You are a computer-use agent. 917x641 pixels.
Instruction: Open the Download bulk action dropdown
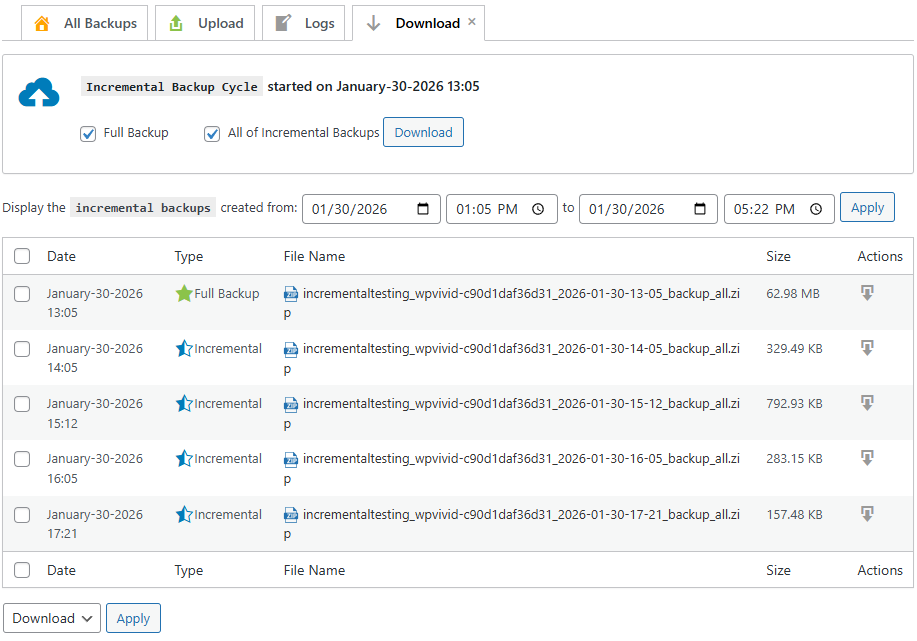51,617
